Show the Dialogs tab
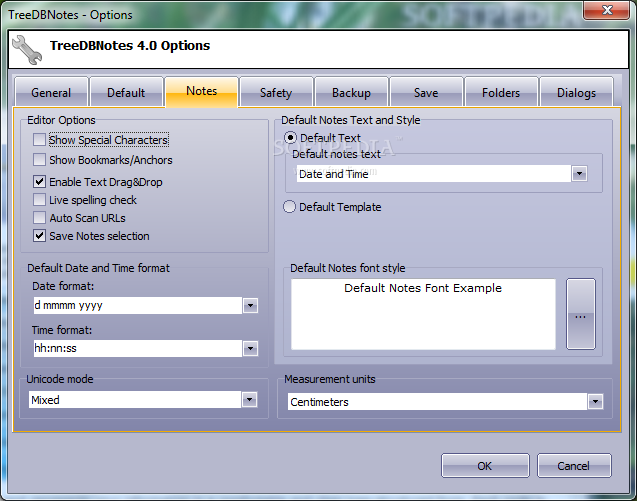Screen dimensions: 637x501 [576, 92]
